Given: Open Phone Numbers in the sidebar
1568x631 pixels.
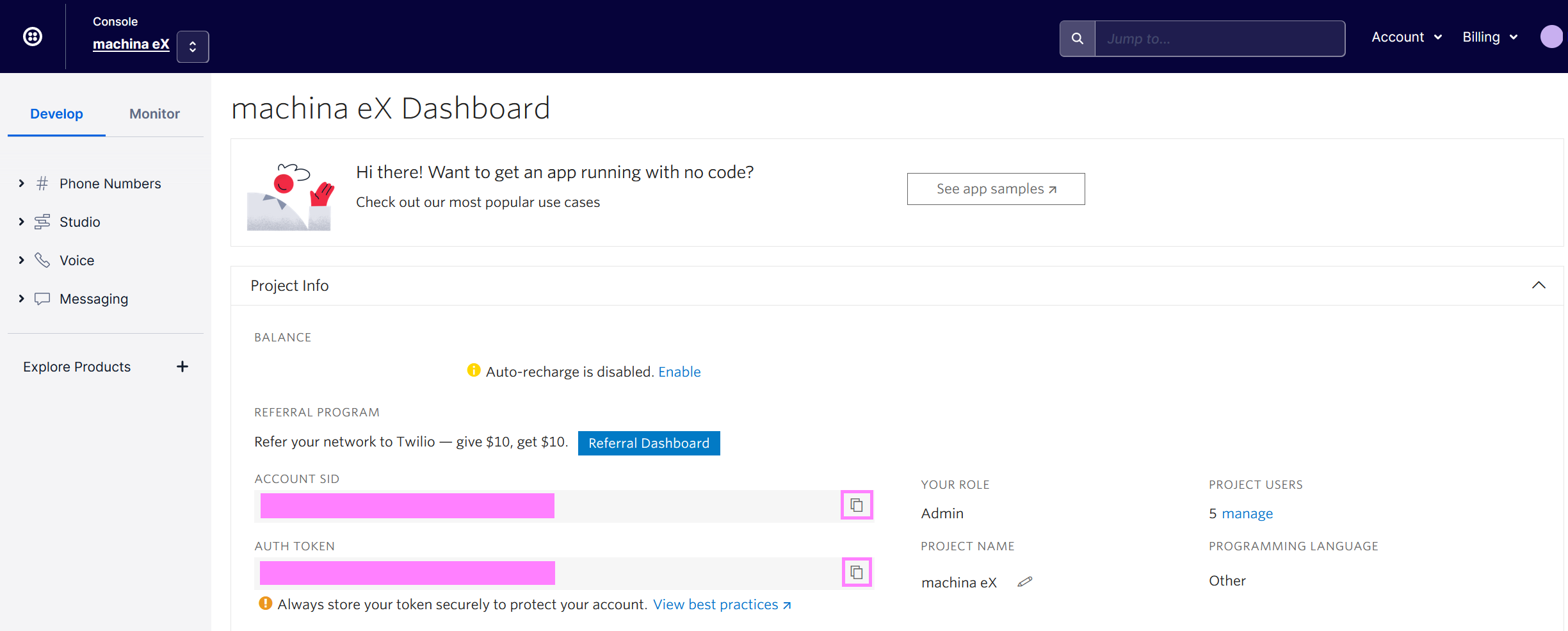Looking at the screenshot, I should click(110, 184).
